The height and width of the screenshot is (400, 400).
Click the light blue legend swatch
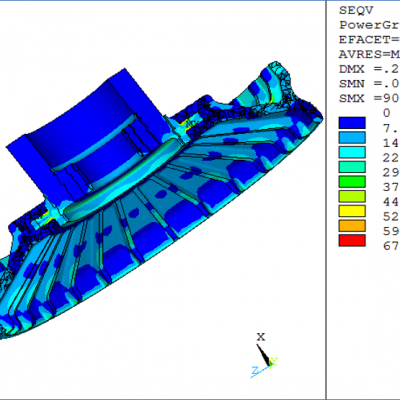point(352,137)
